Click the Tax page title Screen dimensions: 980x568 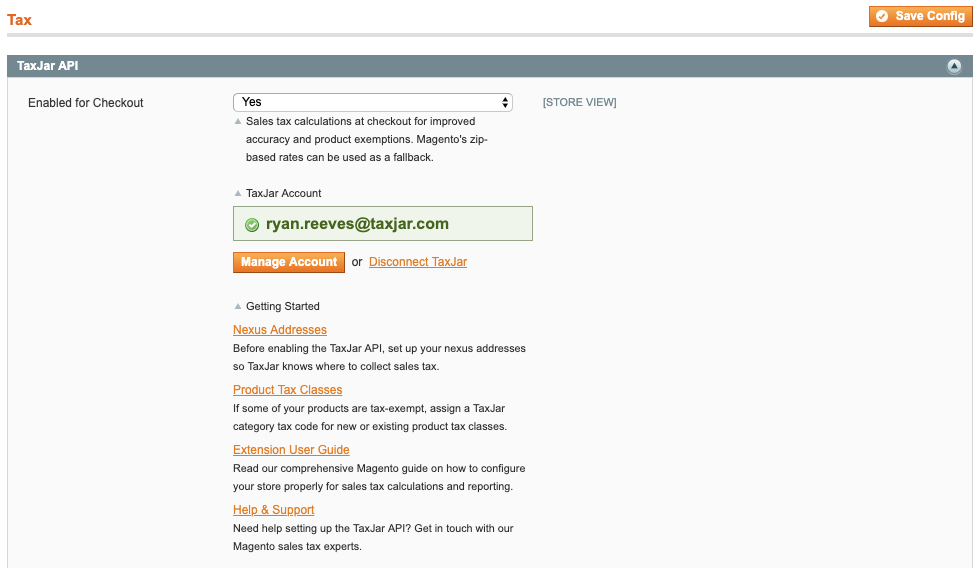[x=19, y=20]
